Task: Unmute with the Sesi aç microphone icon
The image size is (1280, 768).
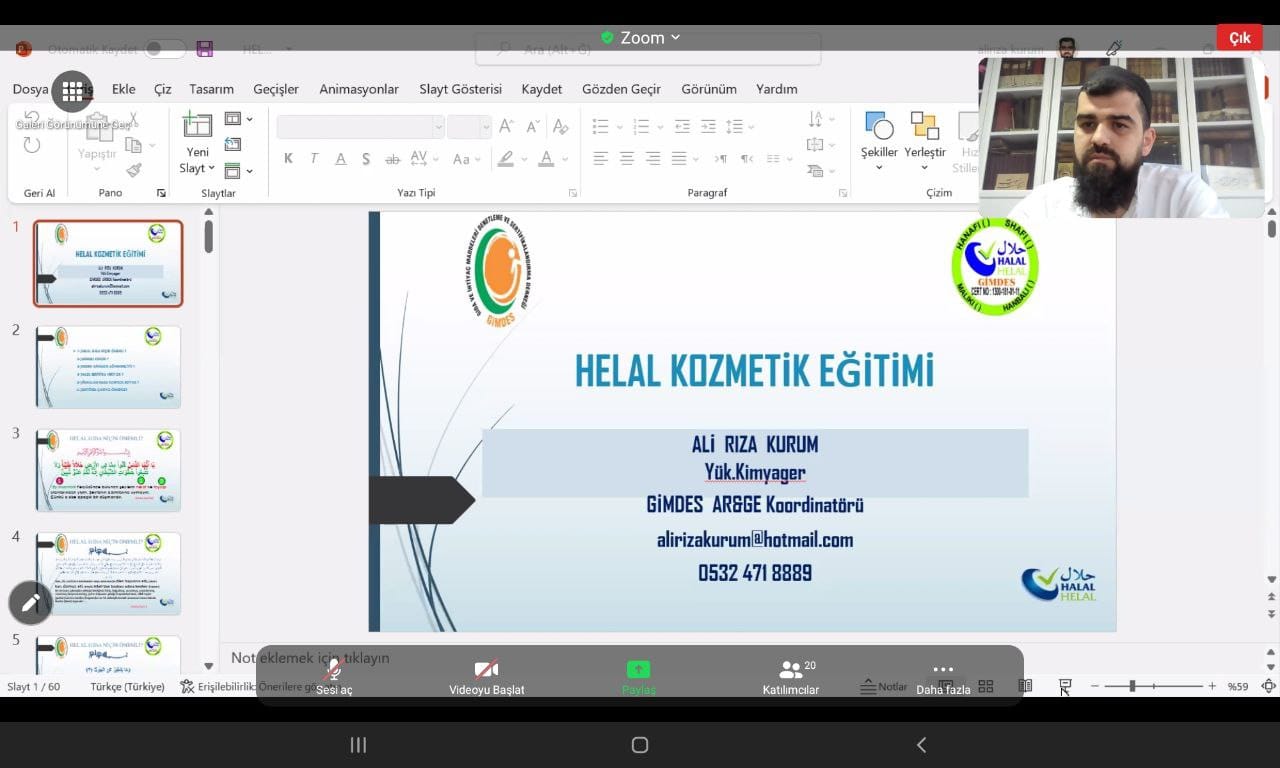Action: coord(334,669)
